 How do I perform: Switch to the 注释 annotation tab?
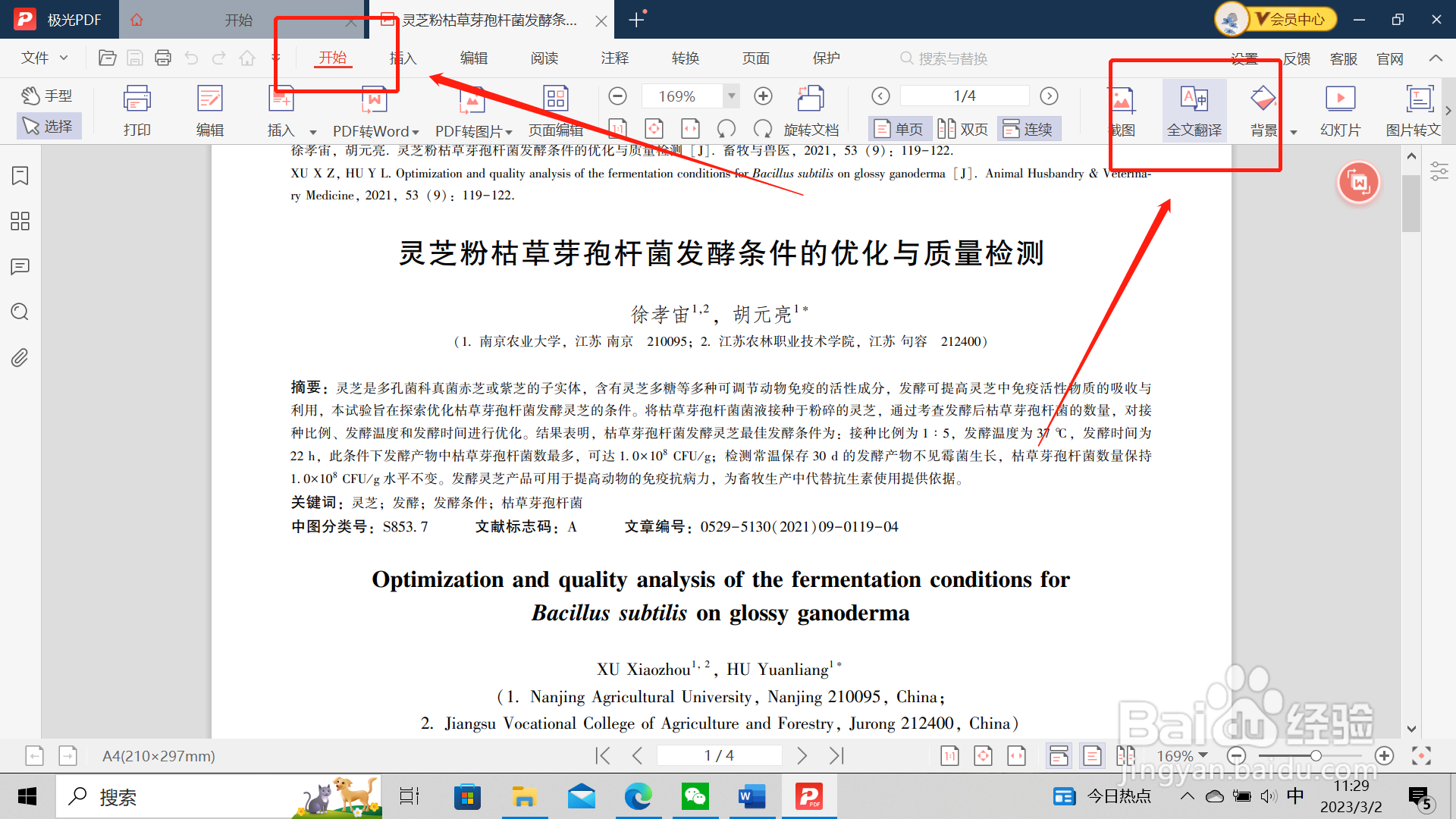pos(614,58)
